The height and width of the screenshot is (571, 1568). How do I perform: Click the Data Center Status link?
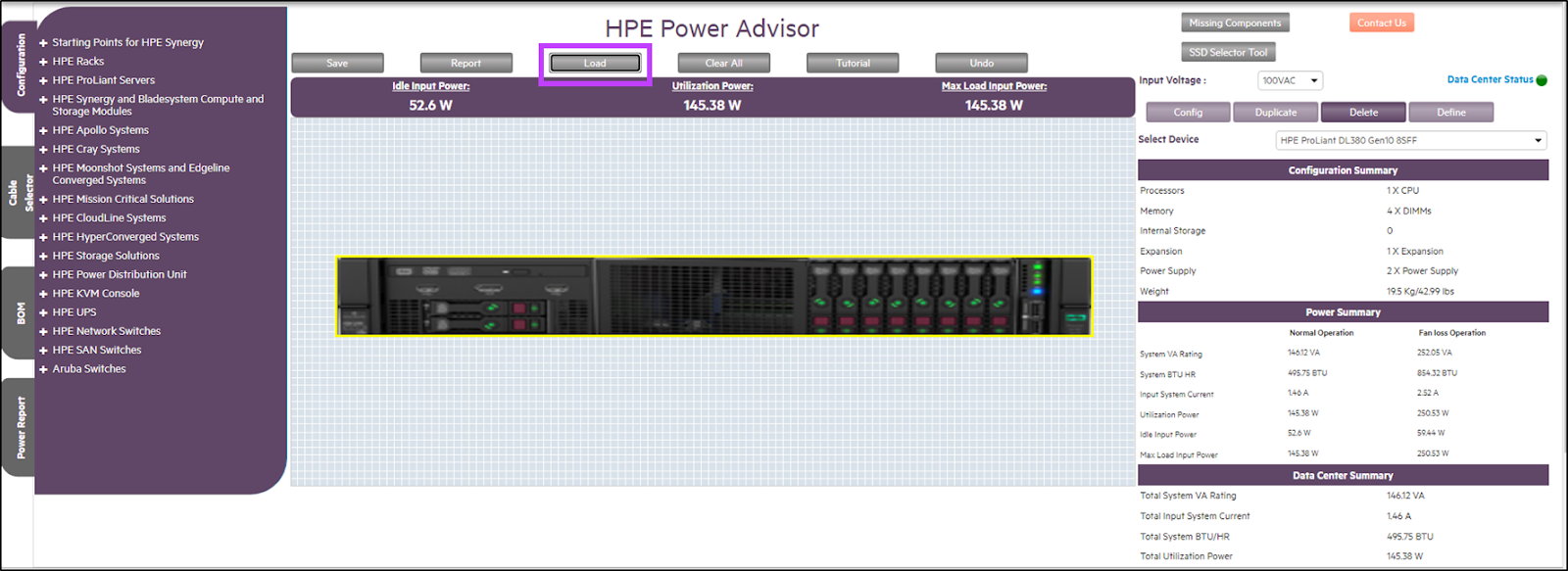pos(1490,80)
